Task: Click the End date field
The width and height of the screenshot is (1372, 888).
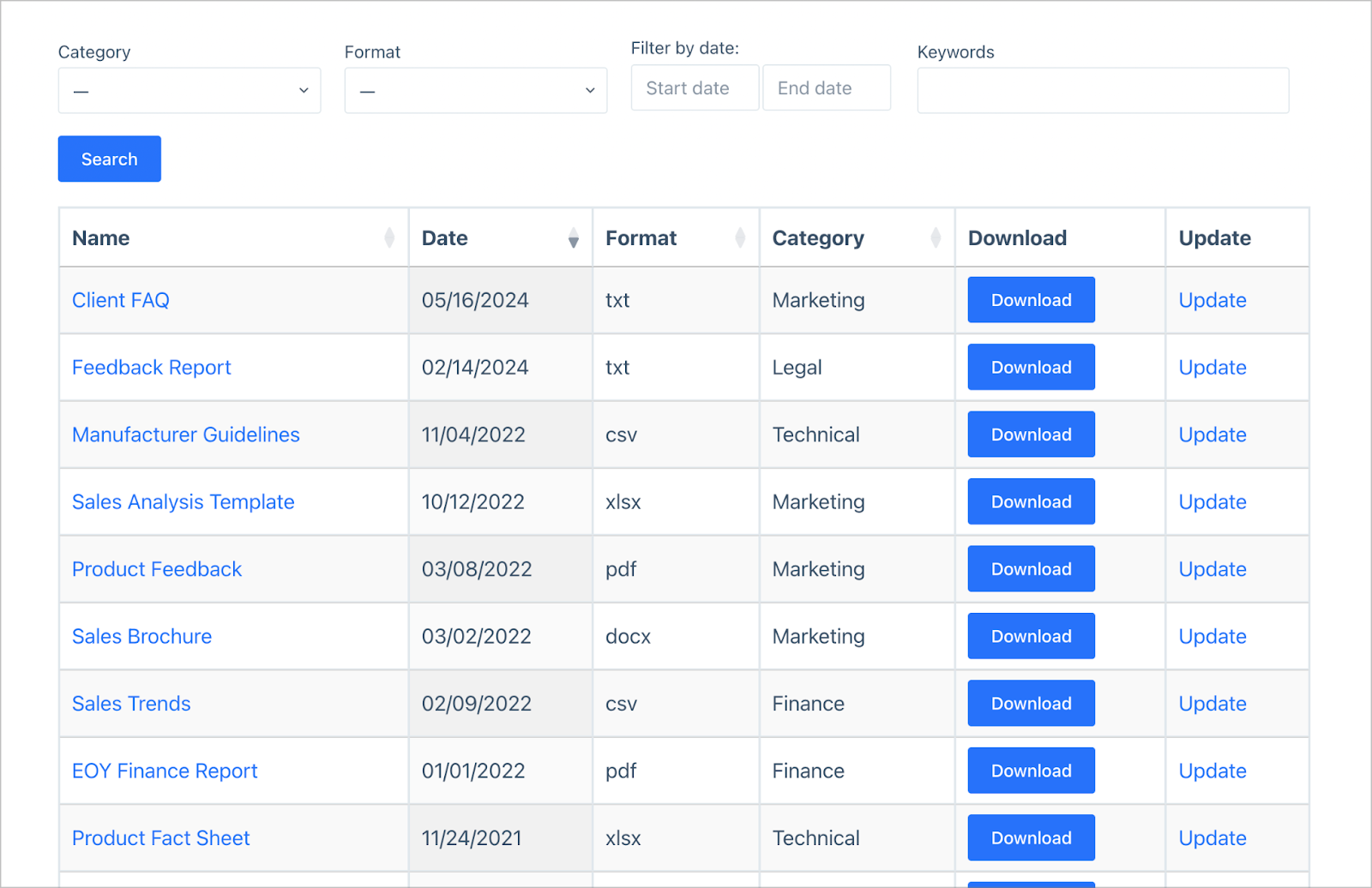Action: (827, 88)
